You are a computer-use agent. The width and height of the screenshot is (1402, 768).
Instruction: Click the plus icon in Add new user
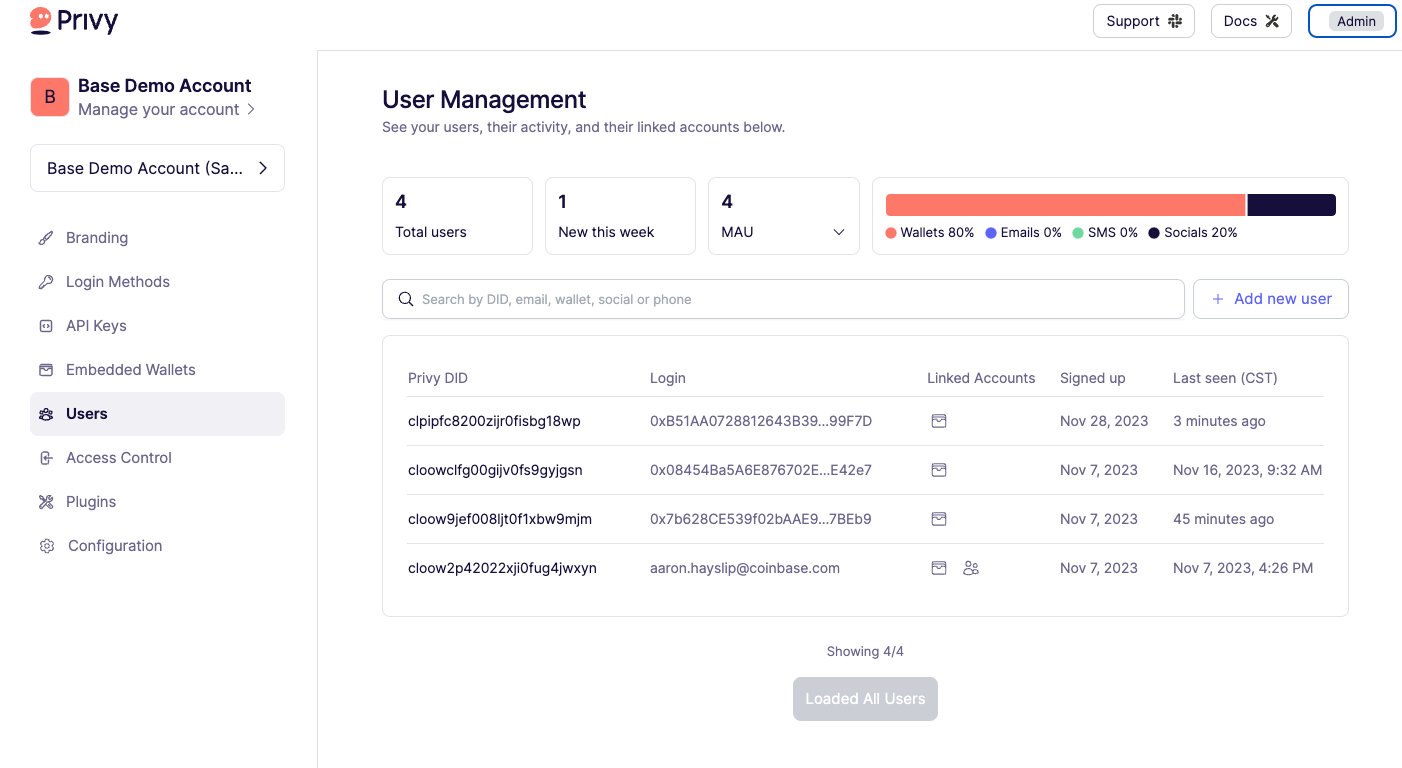pos(1218,299)
